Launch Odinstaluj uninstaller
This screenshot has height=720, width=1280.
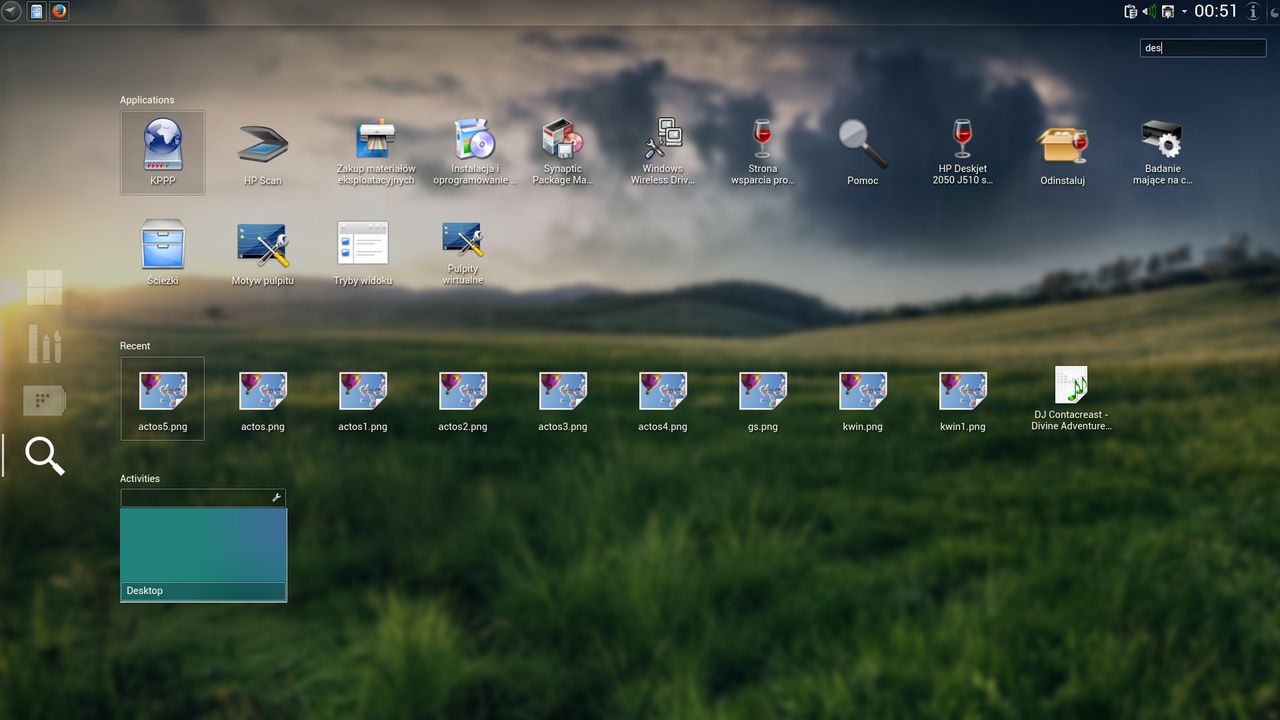pos(1062,152)
